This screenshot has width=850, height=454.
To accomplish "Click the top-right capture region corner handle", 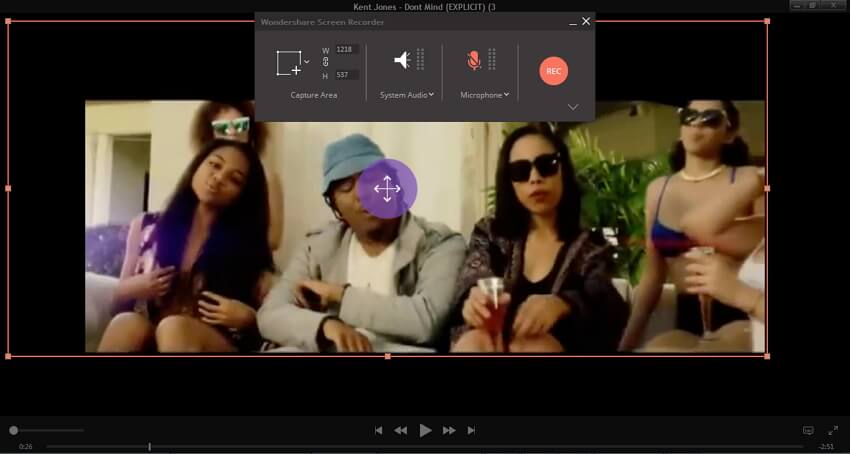I will (x=767, y=21).
